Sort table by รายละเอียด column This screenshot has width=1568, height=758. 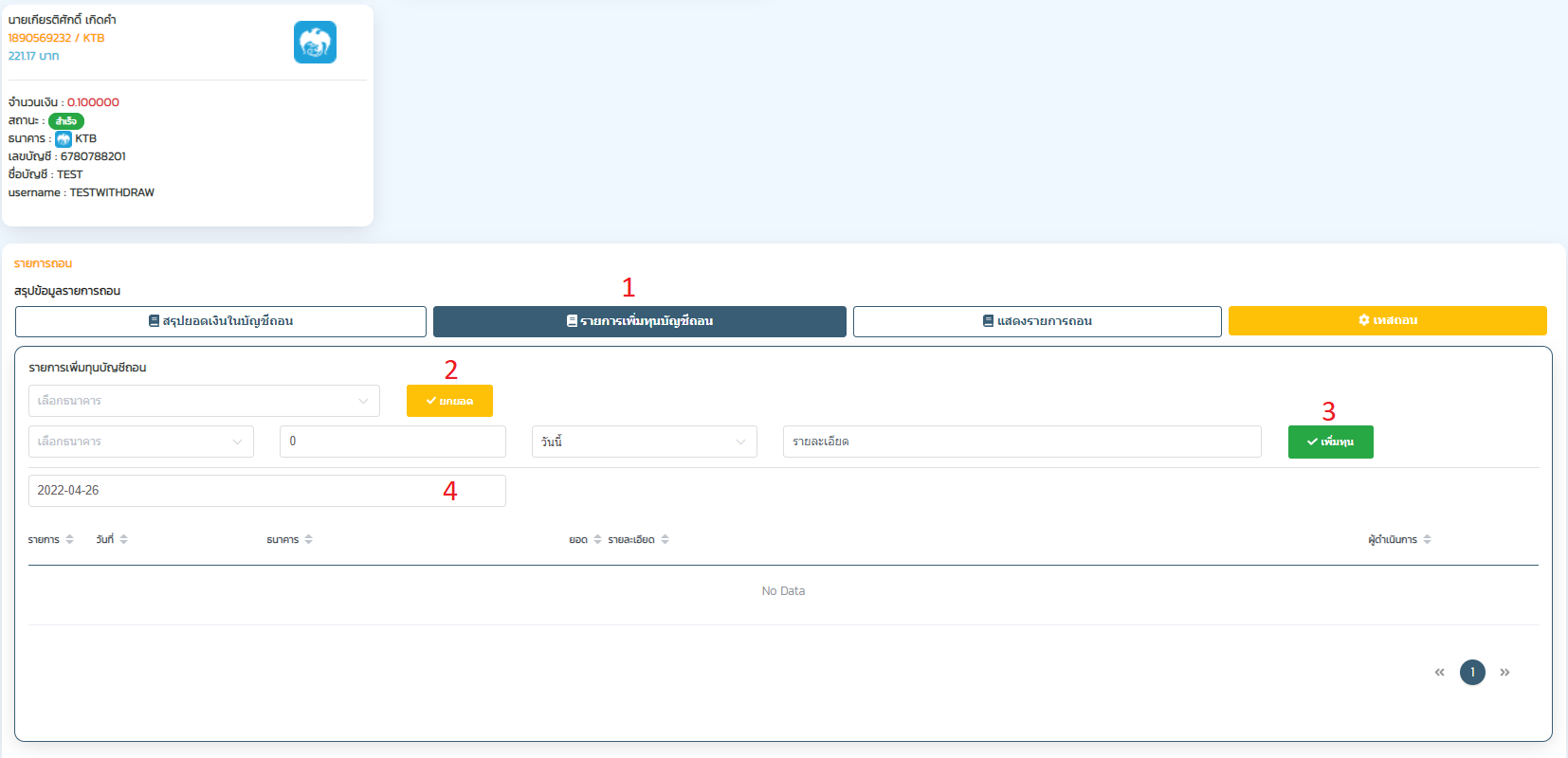[665, 540]
